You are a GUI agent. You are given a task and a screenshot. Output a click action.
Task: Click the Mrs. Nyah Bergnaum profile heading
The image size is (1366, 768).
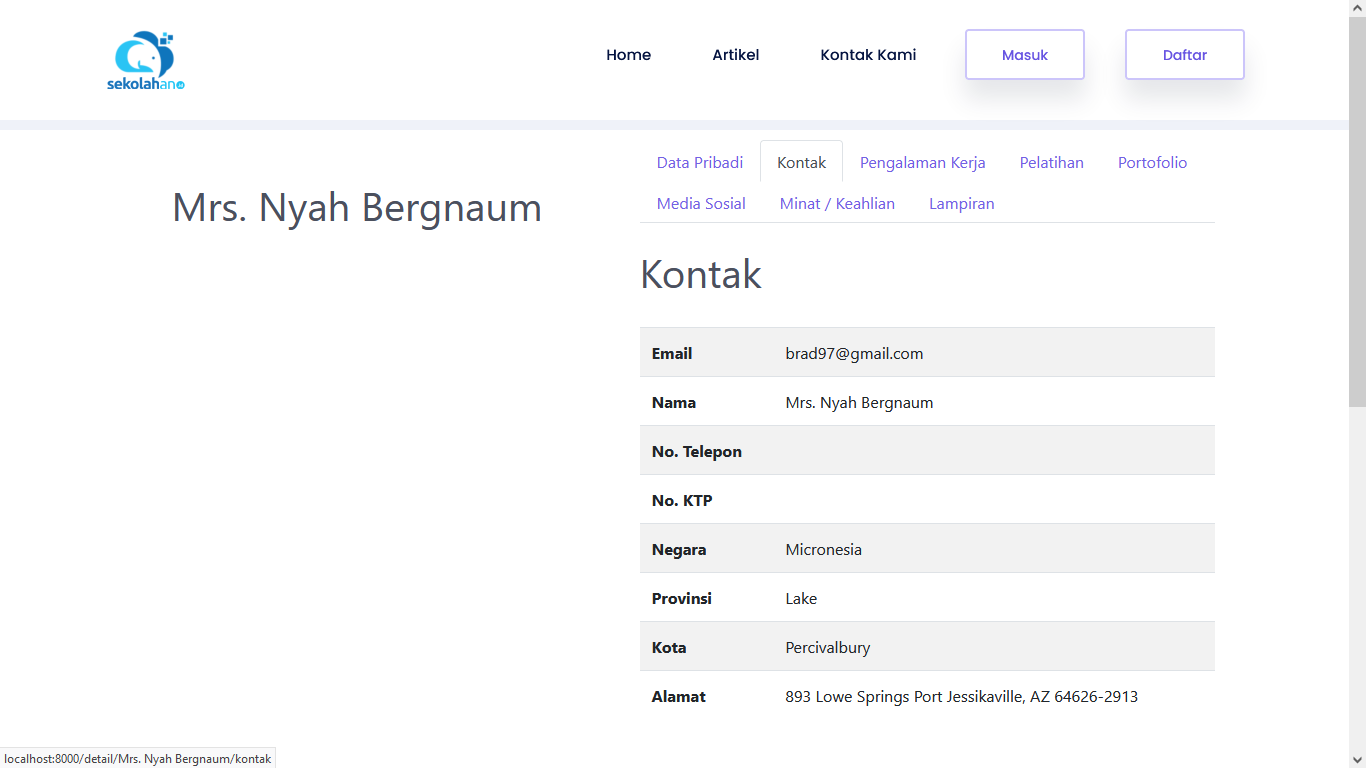click(x=357, y=207)
